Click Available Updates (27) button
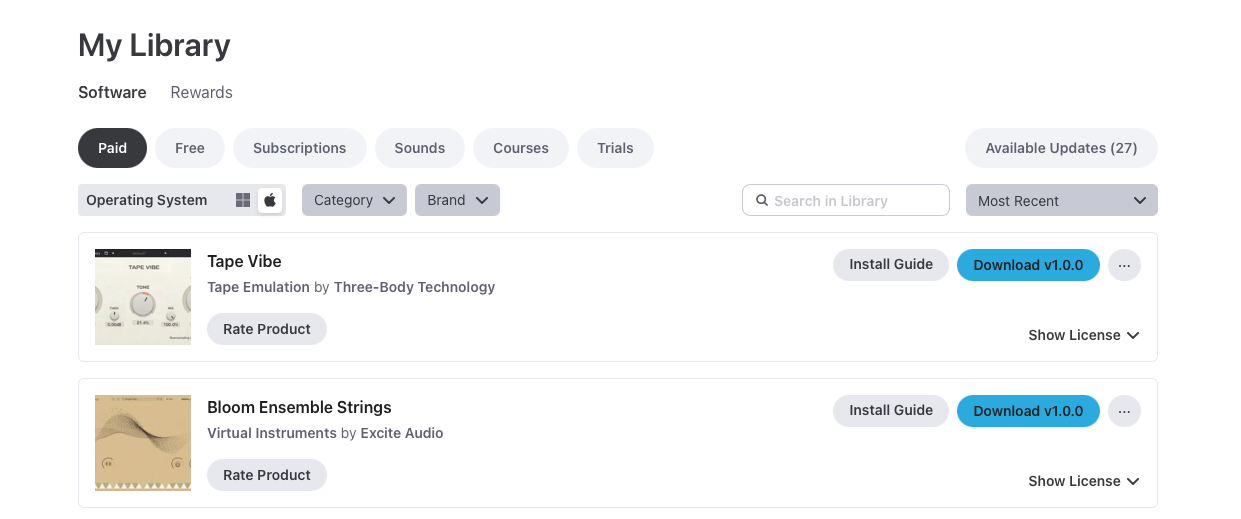 (x=1061, y=148)
